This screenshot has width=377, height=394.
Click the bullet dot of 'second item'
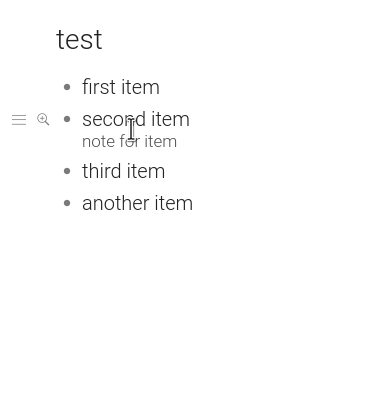[67, 119]
